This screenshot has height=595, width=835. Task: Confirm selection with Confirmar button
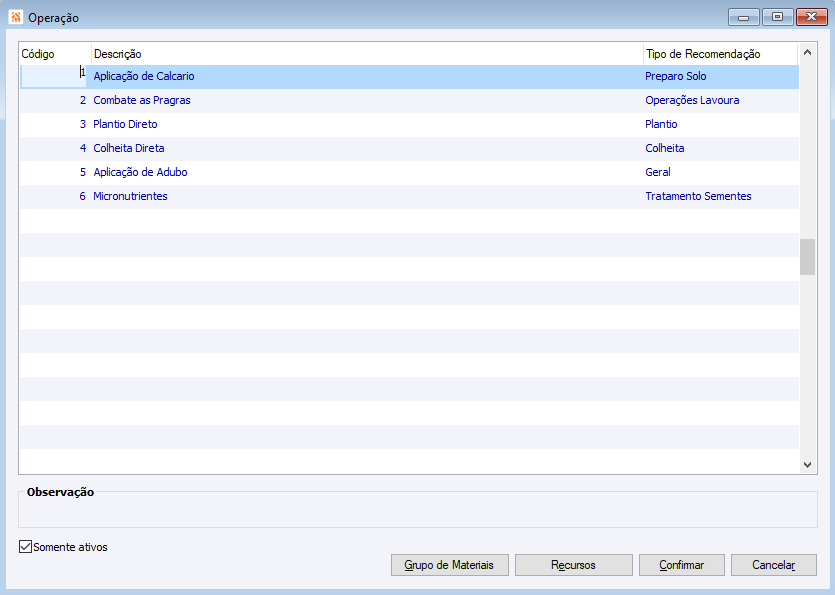click(682, 565)
